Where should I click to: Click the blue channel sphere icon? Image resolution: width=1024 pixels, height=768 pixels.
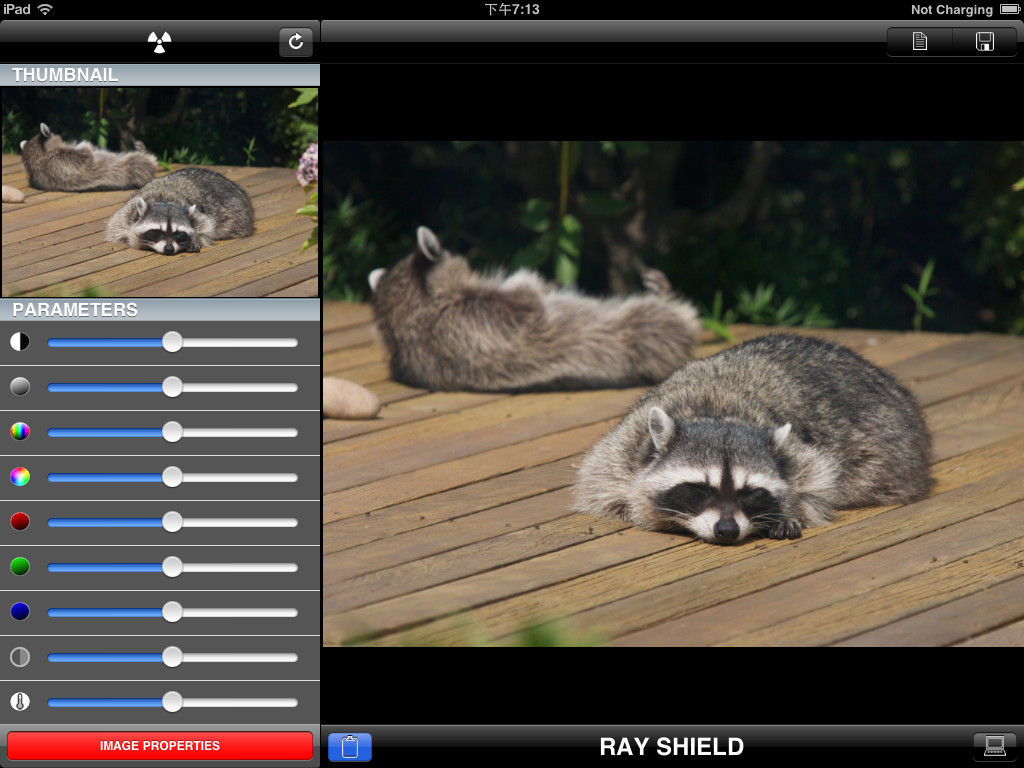point(20,611)
